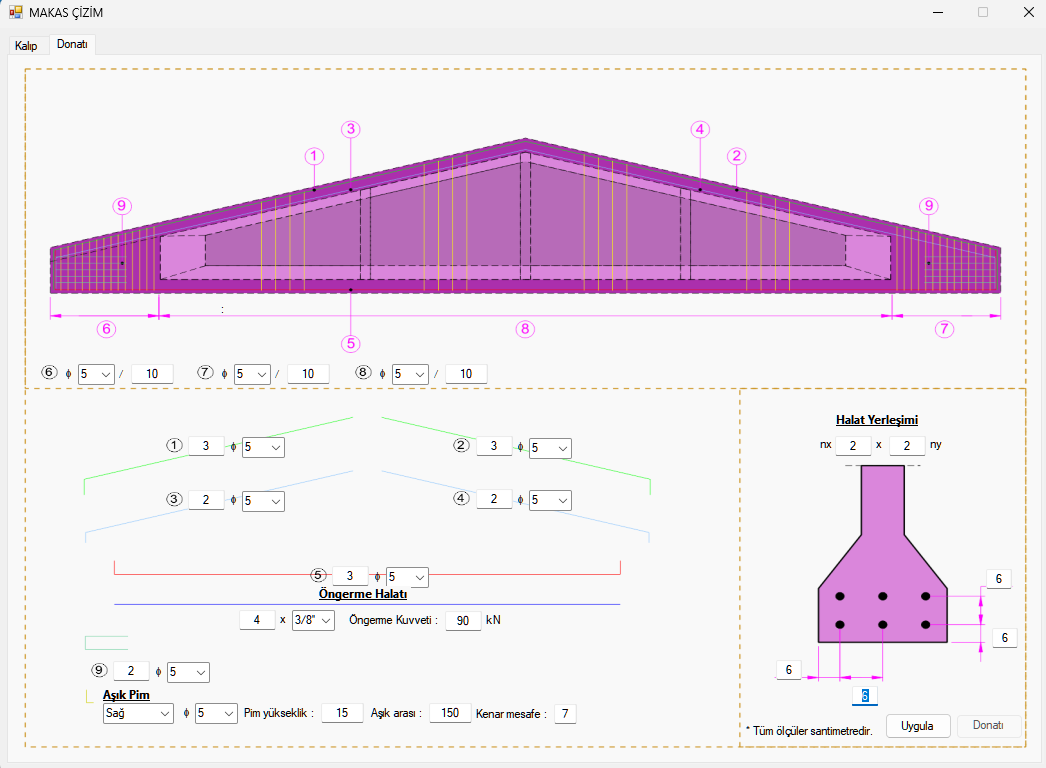Select the Donatı tab
Viewport: 1046px width, 768px height.
(72, 45)
